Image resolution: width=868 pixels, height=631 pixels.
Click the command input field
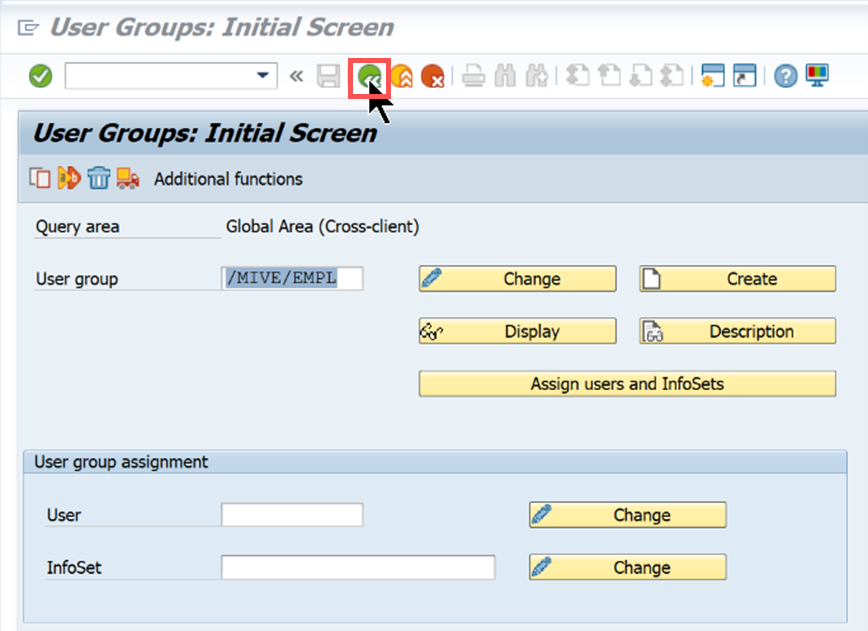[x=171, y=76]
